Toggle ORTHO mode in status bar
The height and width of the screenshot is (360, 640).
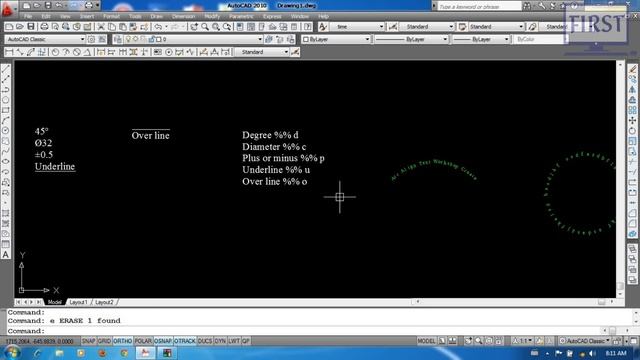[122, 341]
